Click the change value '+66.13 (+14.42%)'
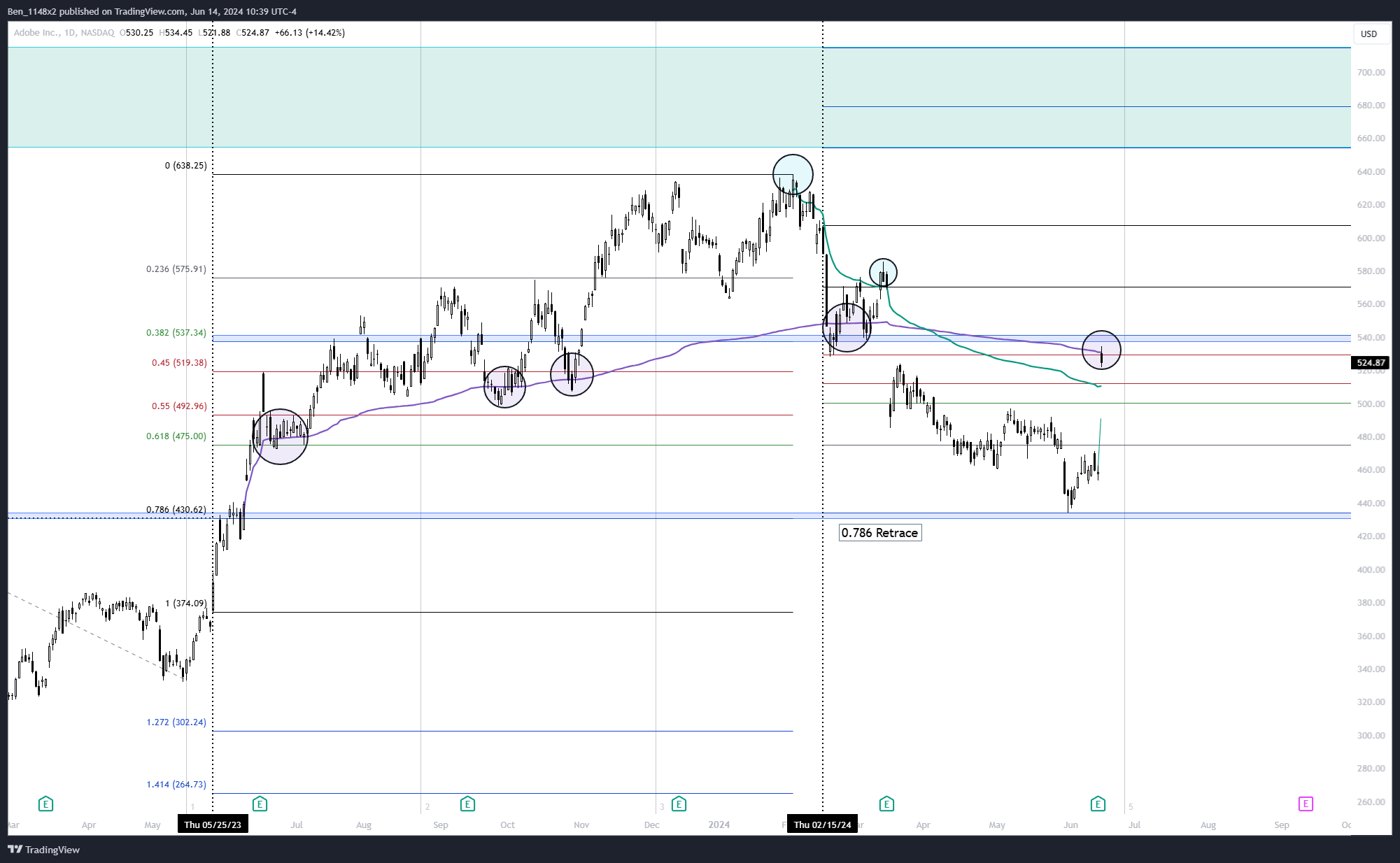Screen dimensions: 1400x863 (x=310, y=33)
